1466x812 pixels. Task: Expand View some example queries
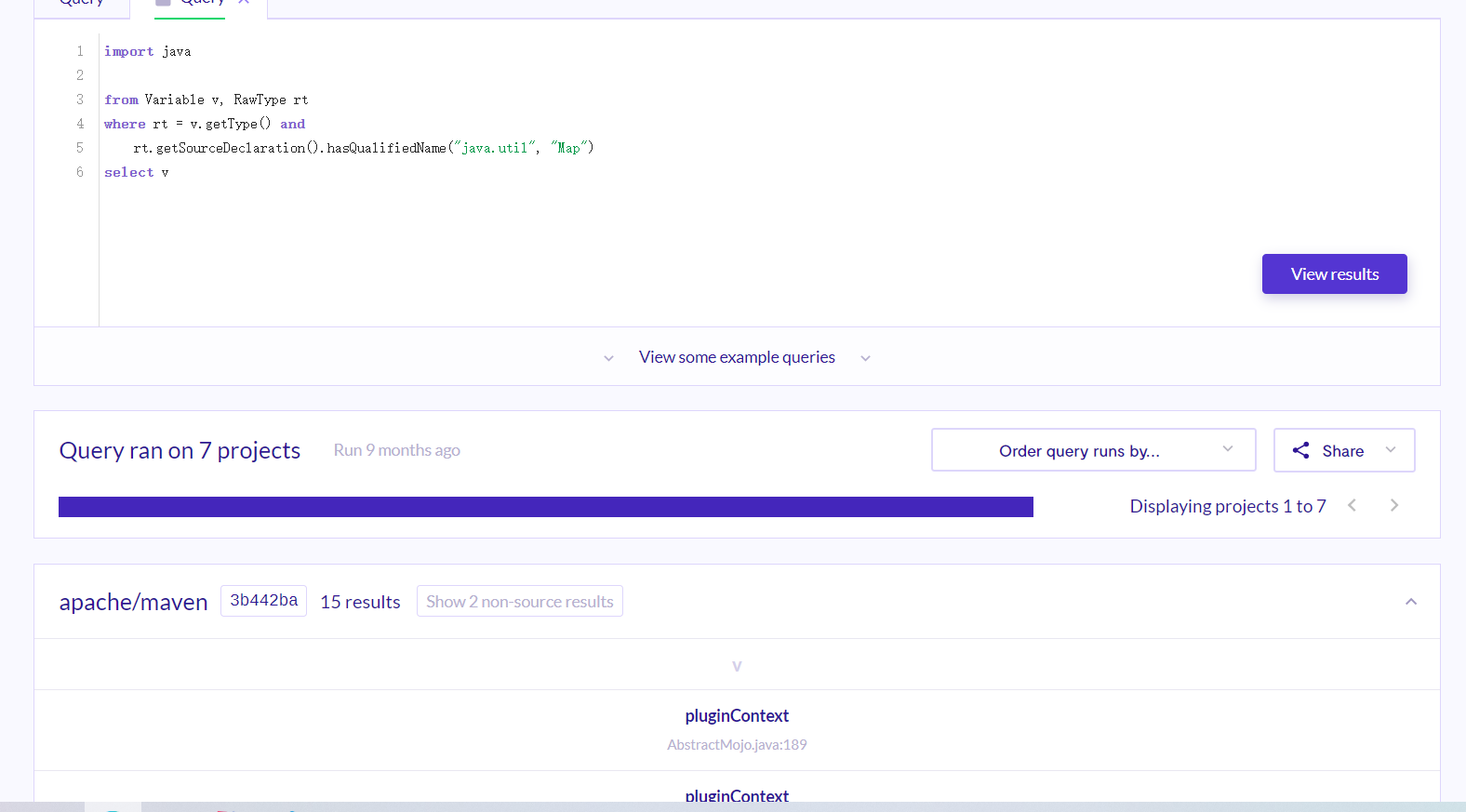pyautogui.click(x=737, y=357)
